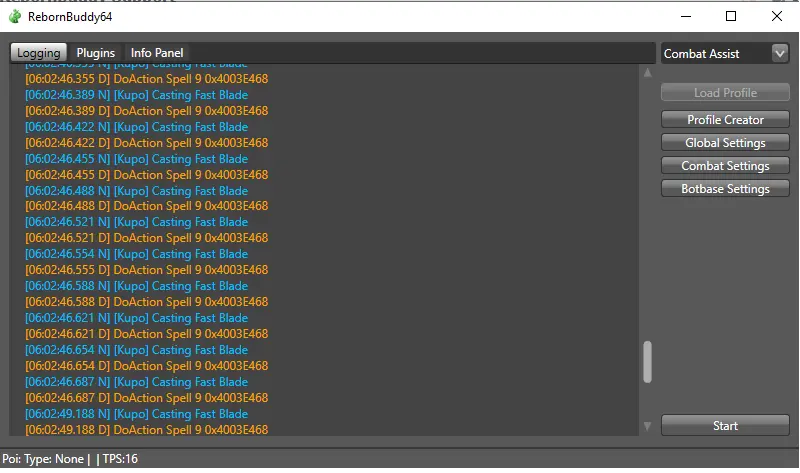Close the RebornBuddy64 window
The image size is (800, 473).
click(777, 16)
